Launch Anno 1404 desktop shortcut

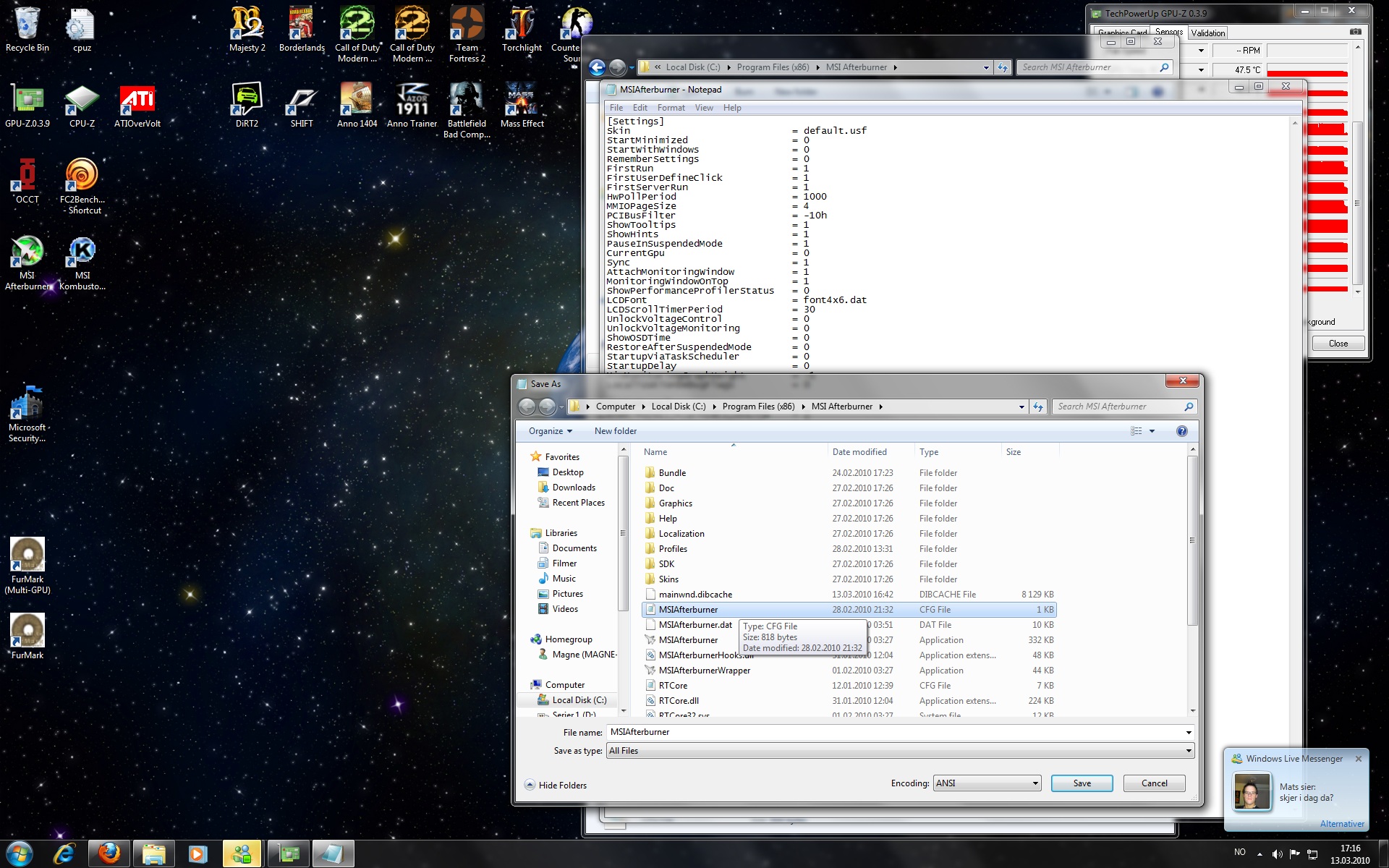[x=357, y=106]
